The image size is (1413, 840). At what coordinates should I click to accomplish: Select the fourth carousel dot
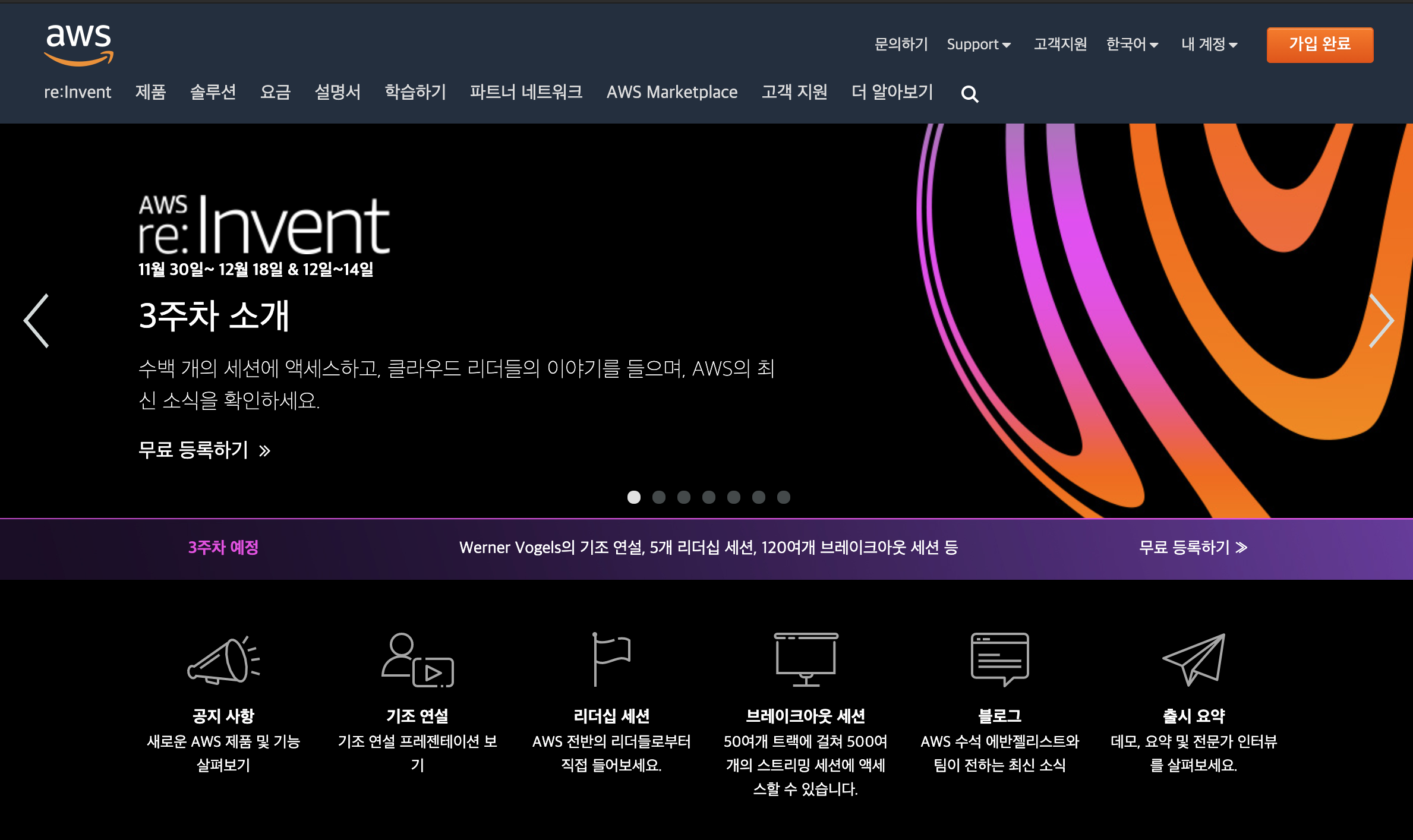(x=708, y=497)
